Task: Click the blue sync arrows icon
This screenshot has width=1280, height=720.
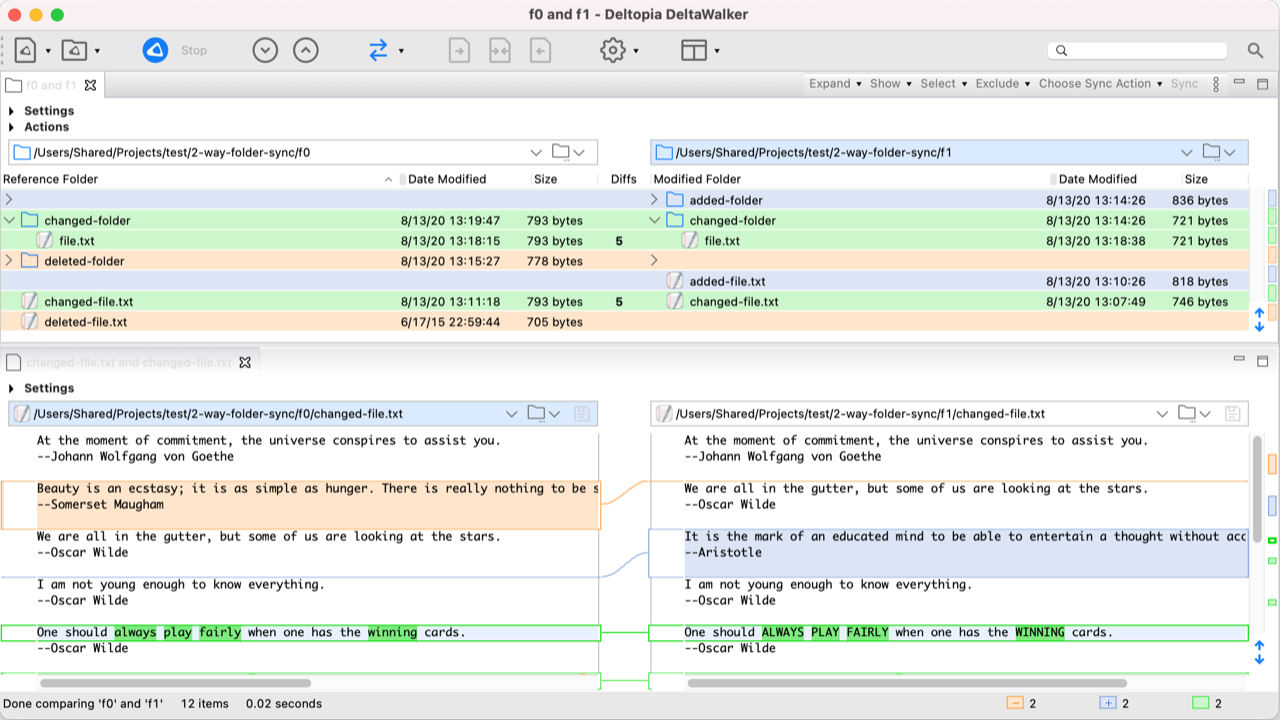Action: pos(378,50)
